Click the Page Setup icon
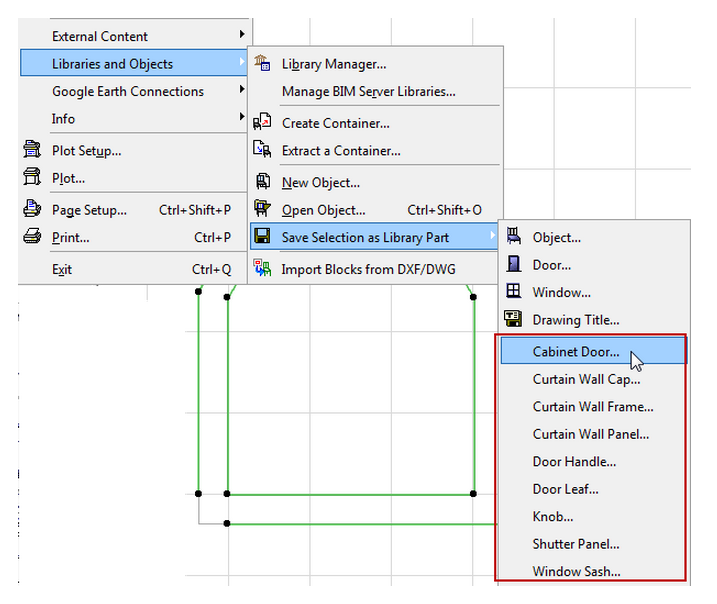Screen dimensions: 717x604 (32, 210)
